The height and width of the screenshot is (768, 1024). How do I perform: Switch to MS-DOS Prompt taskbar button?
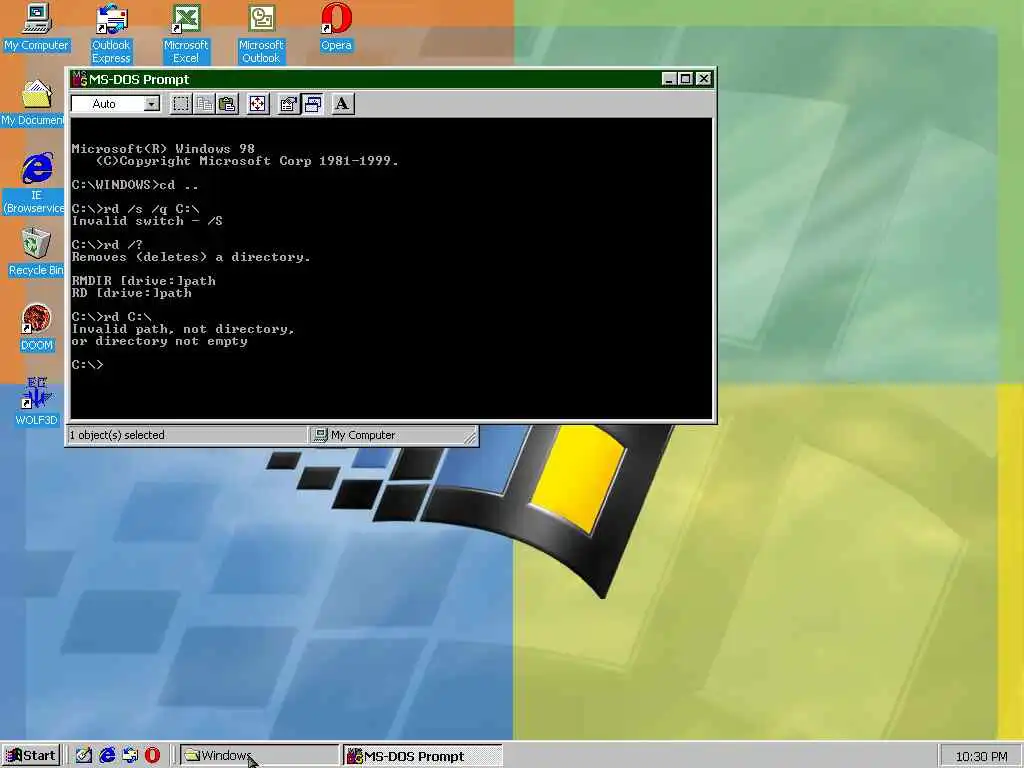pyautogui.click(x=423, y=756)
